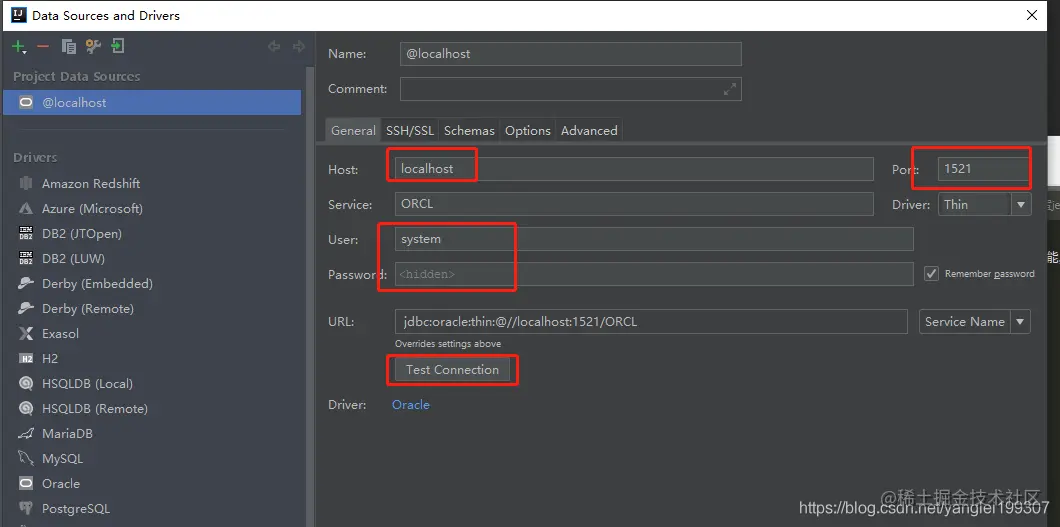This screenshot has height=527, width=1060.
Task: Click the MySQL dolphin icon
Action: pyautogui.click(x=26, y=458)
